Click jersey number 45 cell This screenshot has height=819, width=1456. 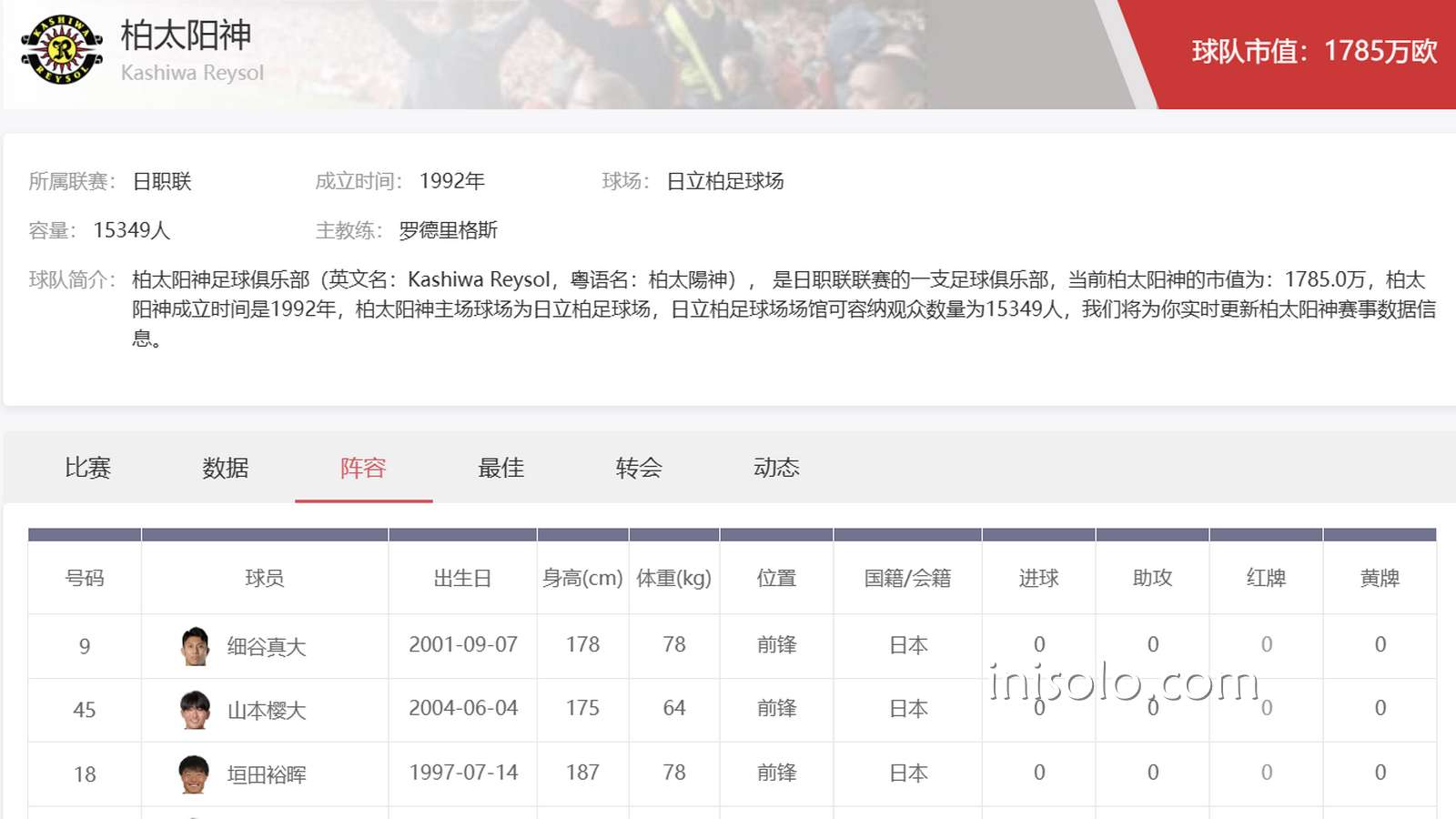85,710
